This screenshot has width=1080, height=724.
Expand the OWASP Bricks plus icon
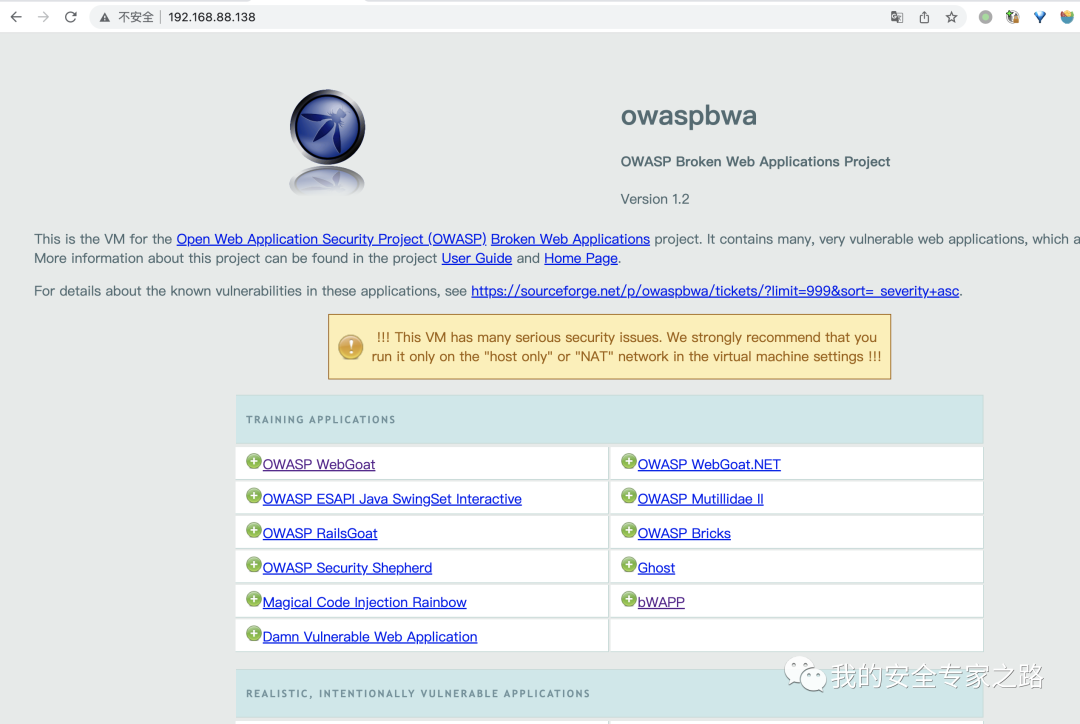(x=628, y=530)
